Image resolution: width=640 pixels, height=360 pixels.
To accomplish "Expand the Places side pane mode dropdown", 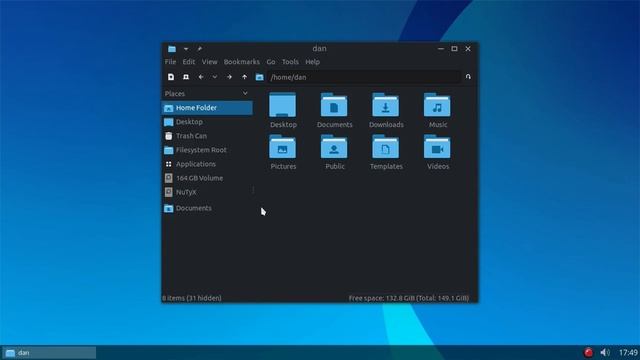I will click(245, 93).
